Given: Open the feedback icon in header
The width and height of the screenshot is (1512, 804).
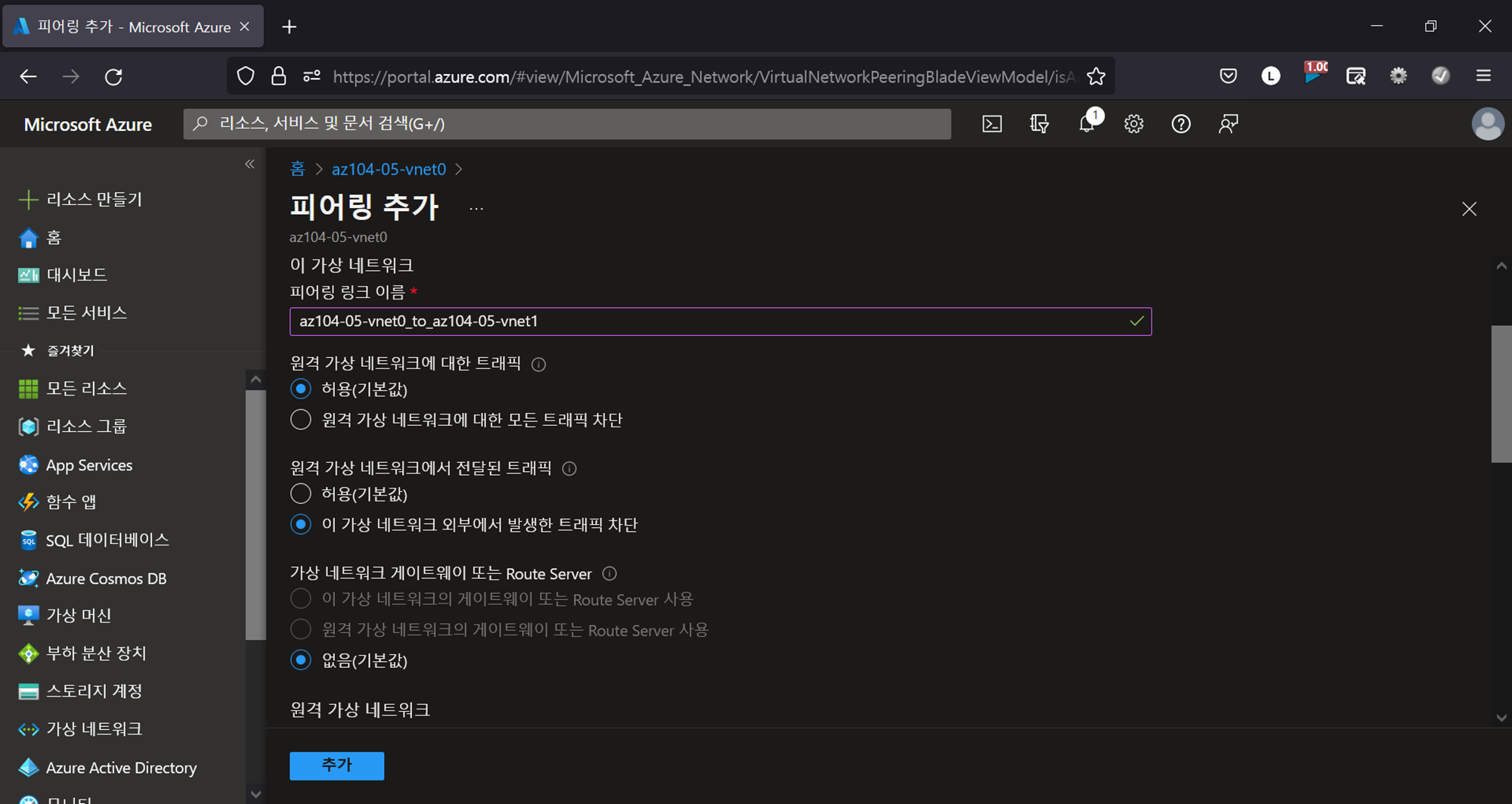Looking at the screenshot, I should click(x=1228, y=124).
